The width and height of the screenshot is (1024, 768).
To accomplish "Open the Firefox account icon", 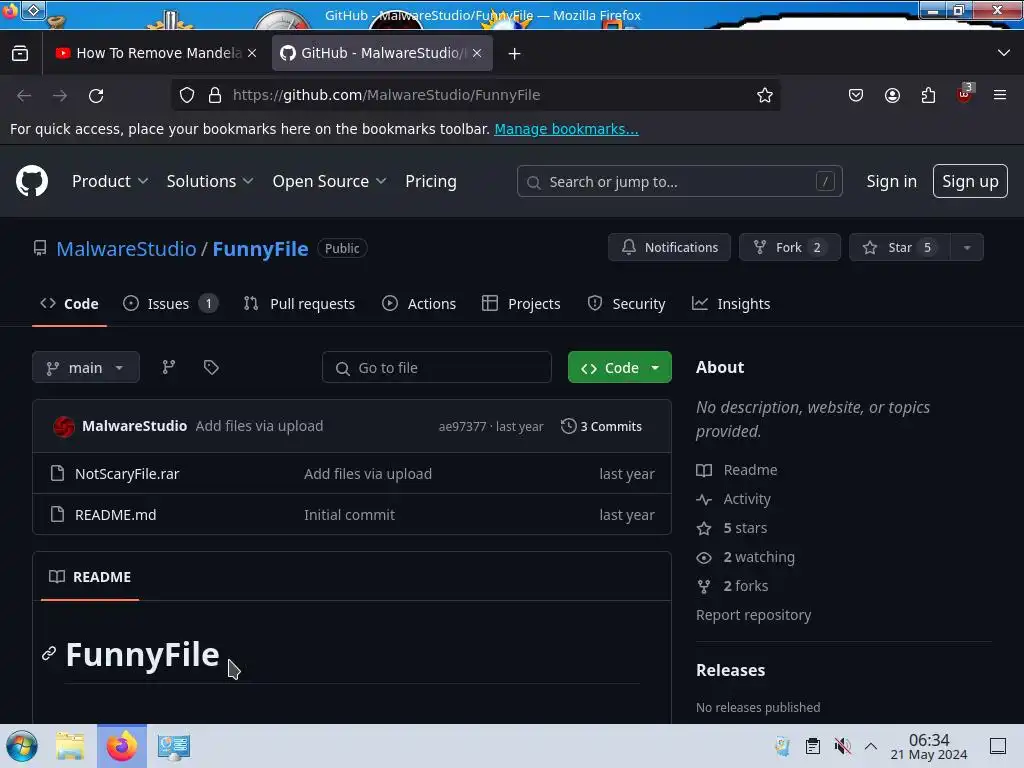I will tap(892, 95).
